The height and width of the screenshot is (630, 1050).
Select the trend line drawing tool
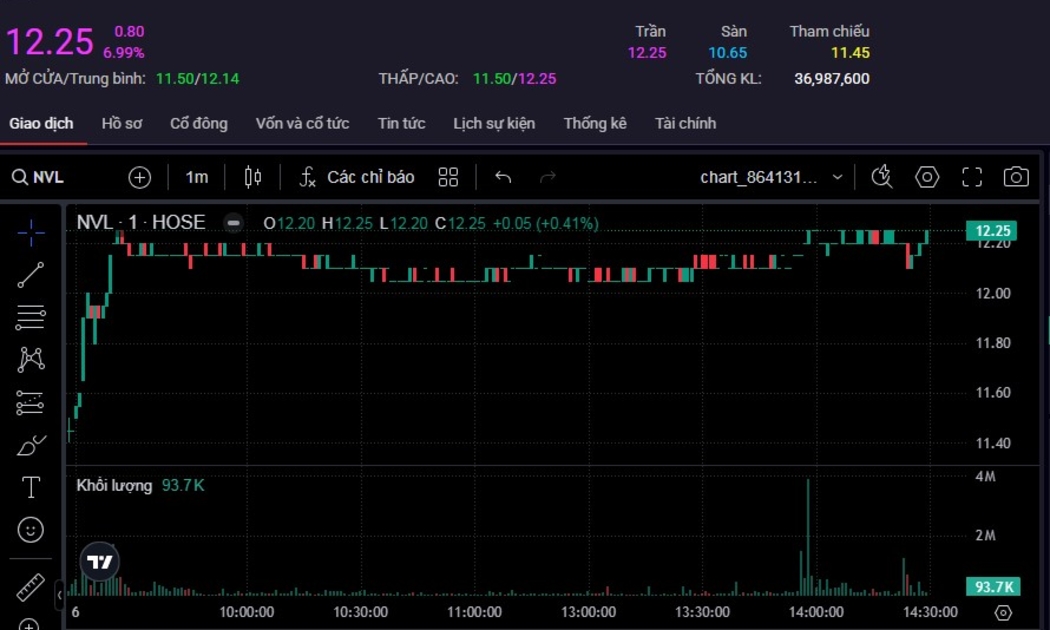[x=31, y=275]
